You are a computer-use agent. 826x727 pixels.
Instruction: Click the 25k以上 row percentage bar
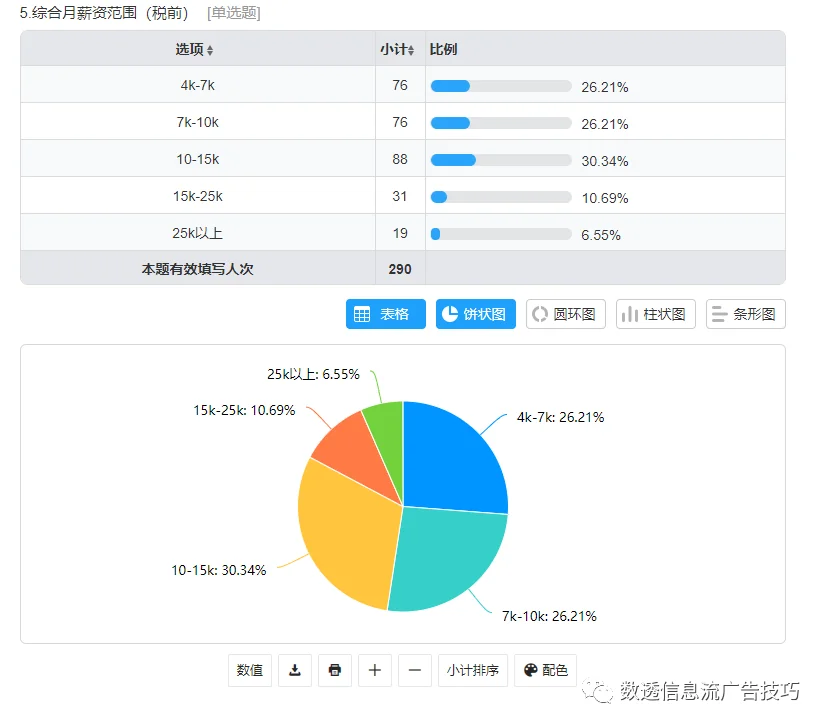[501, 234]
